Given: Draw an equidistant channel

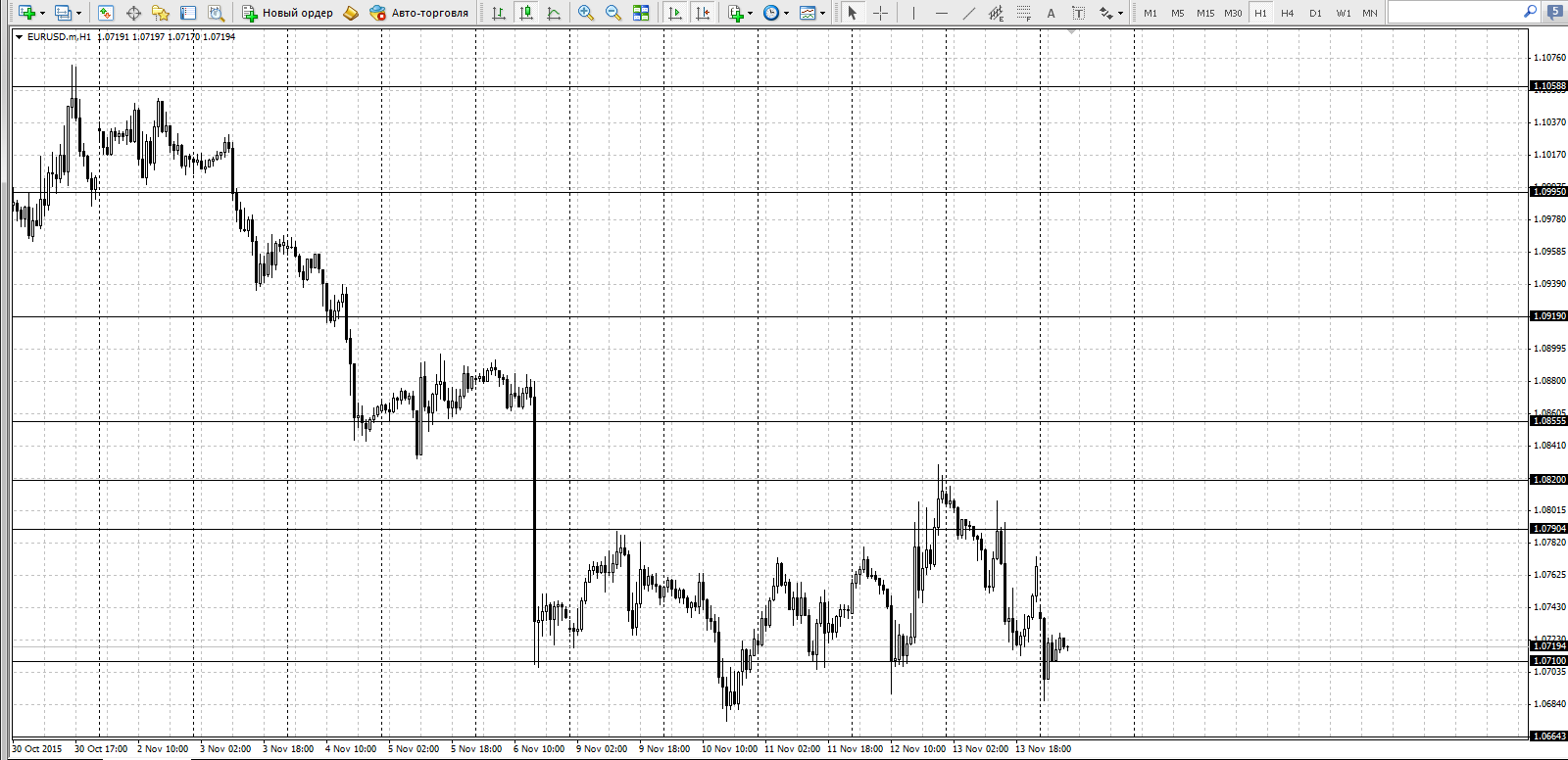Looking at the screenshot, I should click(997, 13).
